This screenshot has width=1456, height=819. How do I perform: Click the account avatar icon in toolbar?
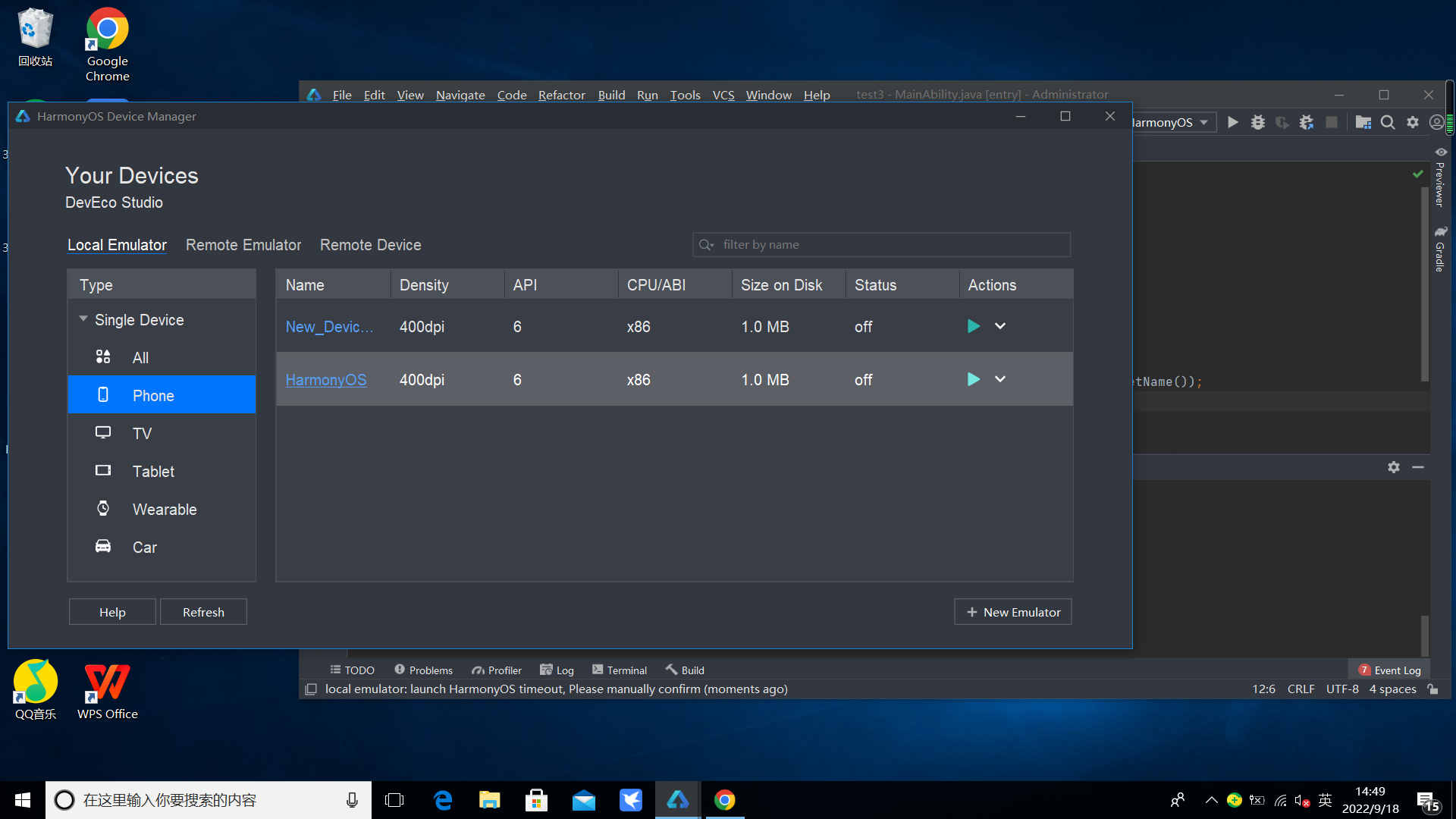point(1436,122)
